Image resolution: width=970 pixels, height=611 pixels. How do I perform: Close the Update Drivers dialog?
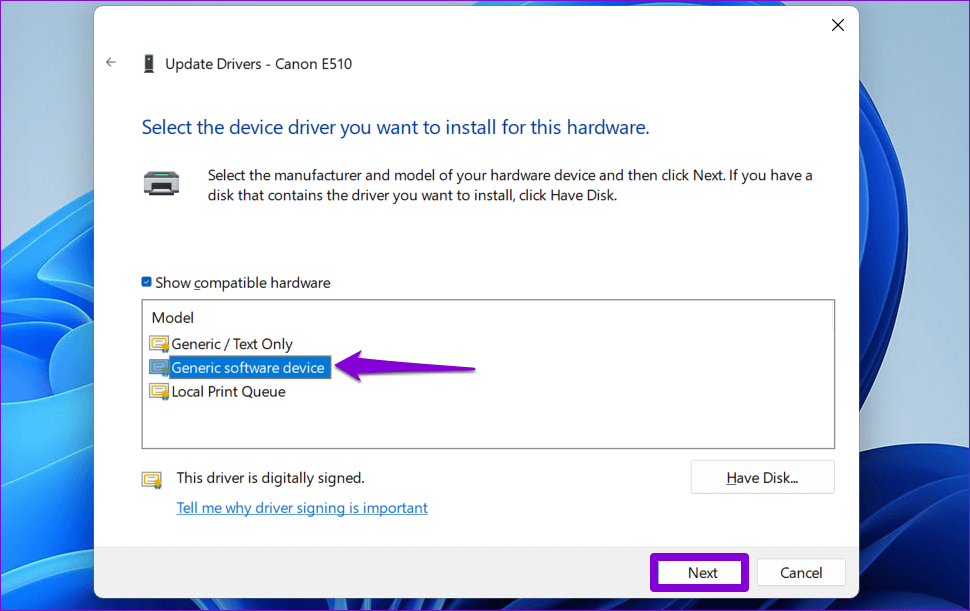(x=838, y=25)
